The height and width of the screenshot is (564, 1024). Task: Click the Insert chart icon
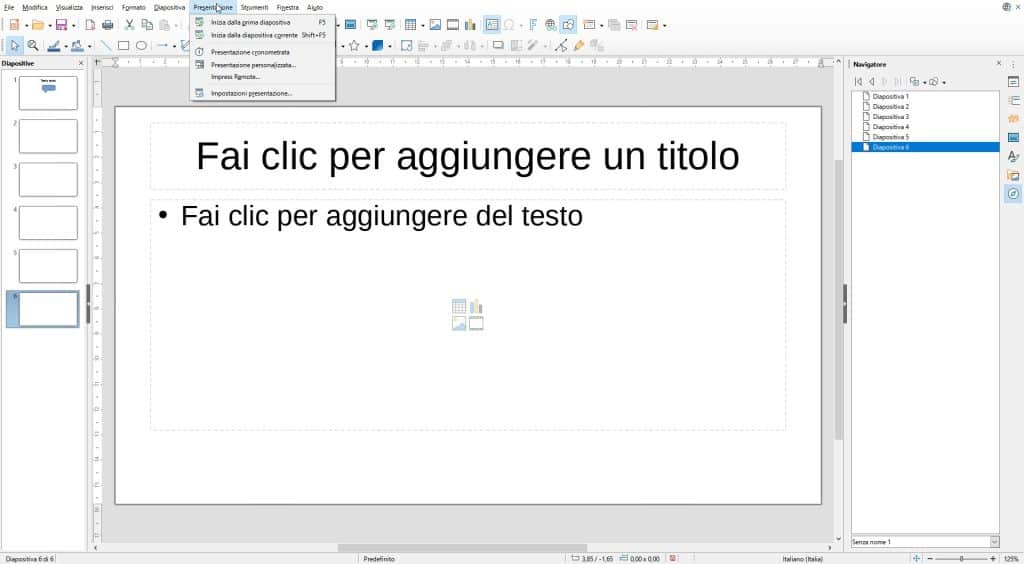470,25
